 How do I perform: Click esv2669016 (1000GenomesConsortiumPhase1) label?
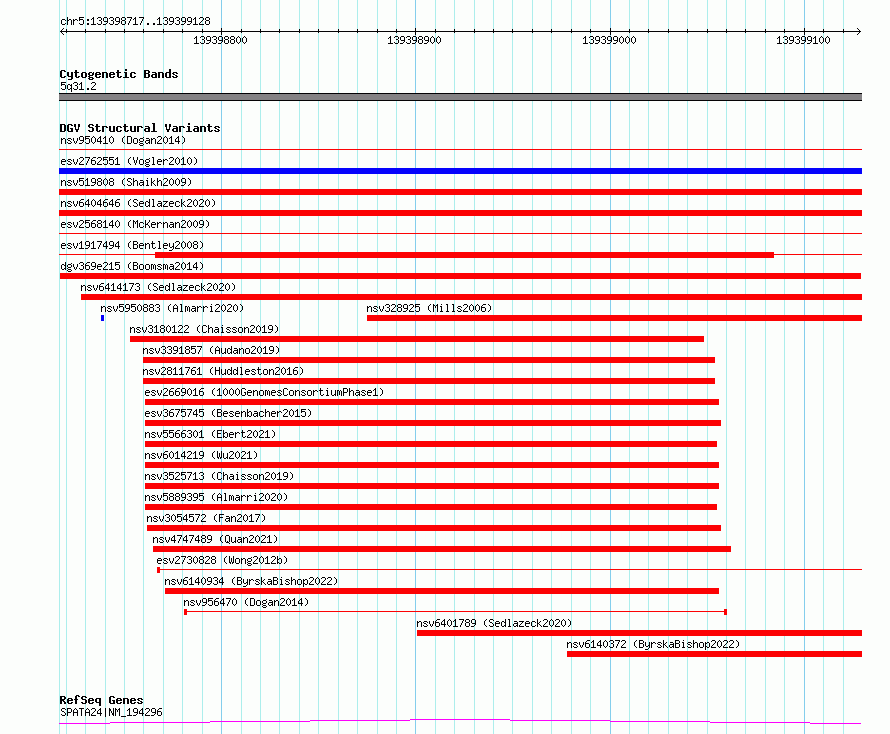pos(265,392)
